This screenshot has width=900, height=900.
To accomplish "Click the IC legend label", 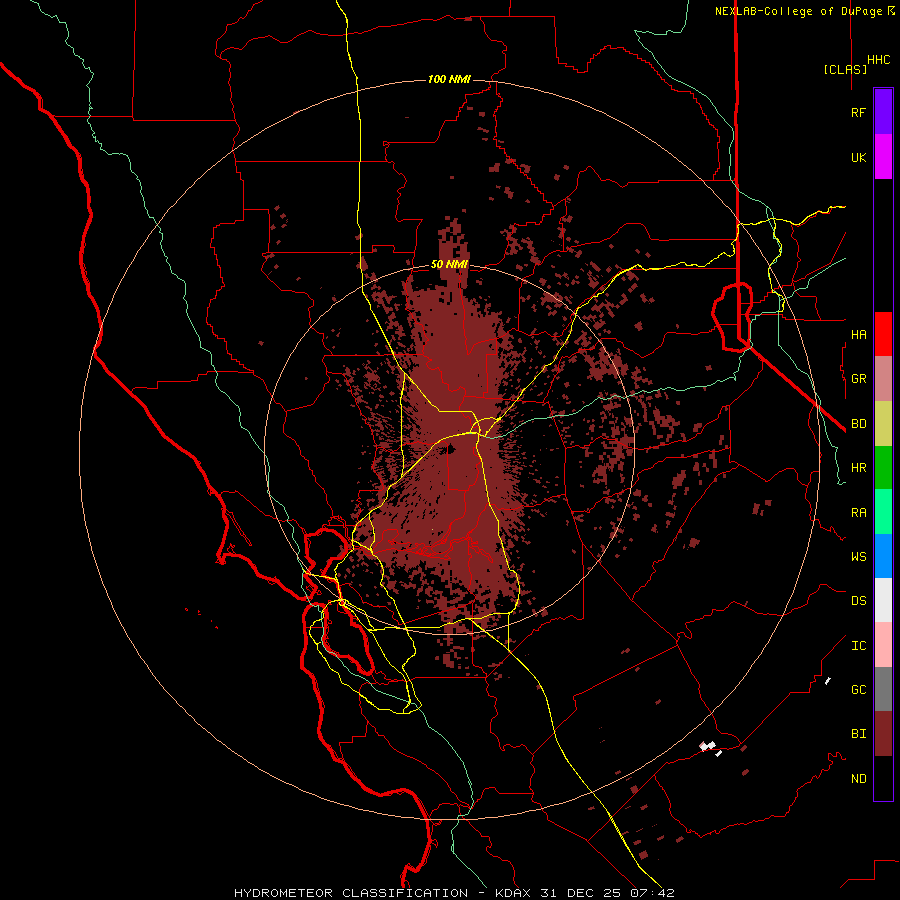I will pos(858,646).
